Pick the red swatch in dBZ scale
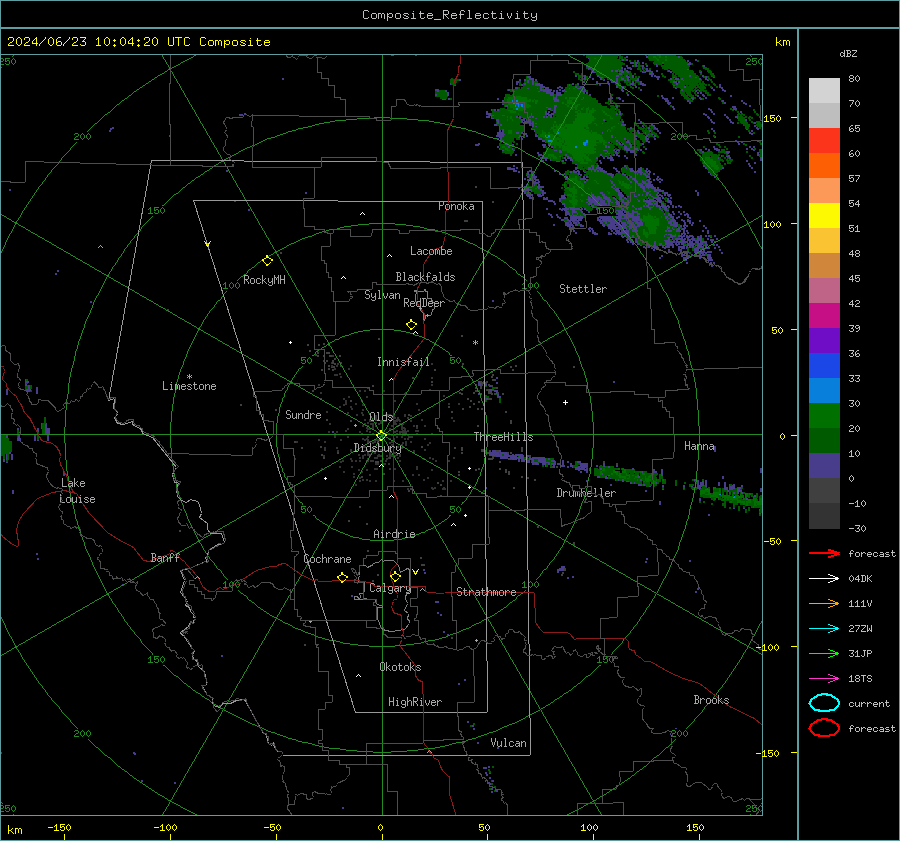 pos(824,141)
